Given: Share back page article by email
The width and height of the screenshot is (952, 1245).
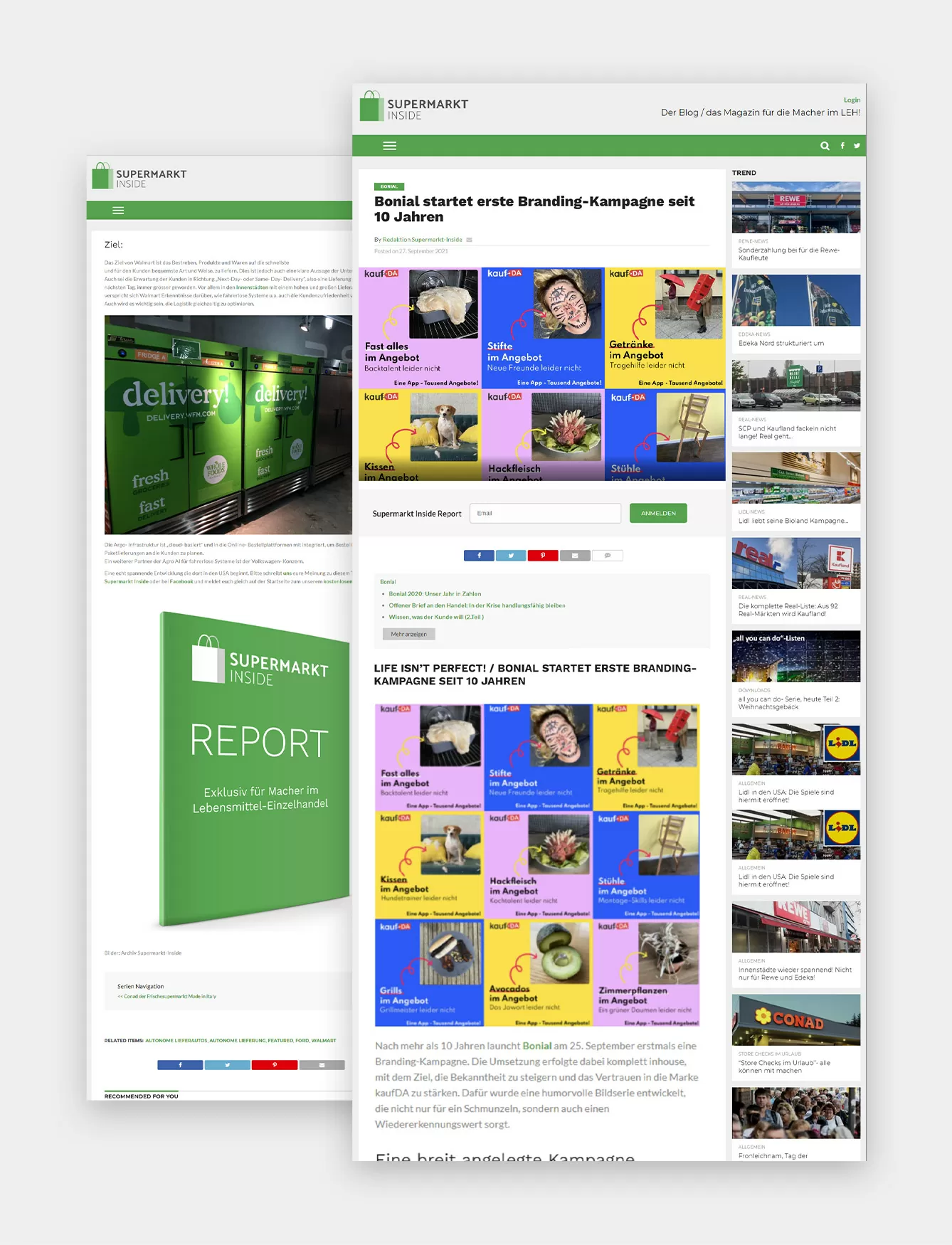Looking at the screenshot, I should 322,1065.
